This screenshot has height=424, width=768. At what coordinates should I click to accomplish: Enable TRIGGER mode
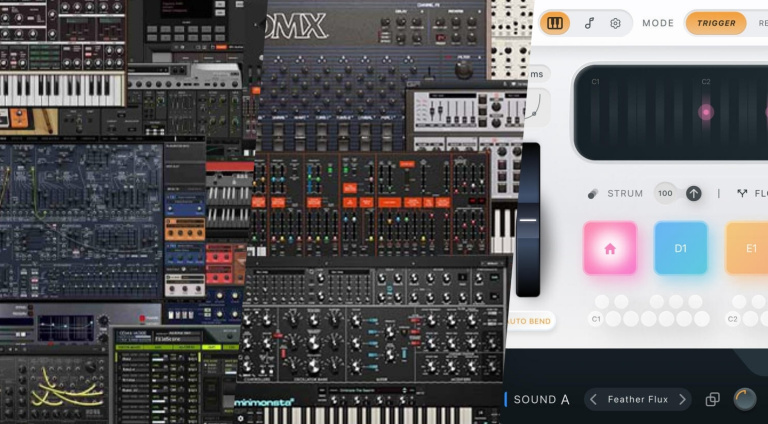716,23
